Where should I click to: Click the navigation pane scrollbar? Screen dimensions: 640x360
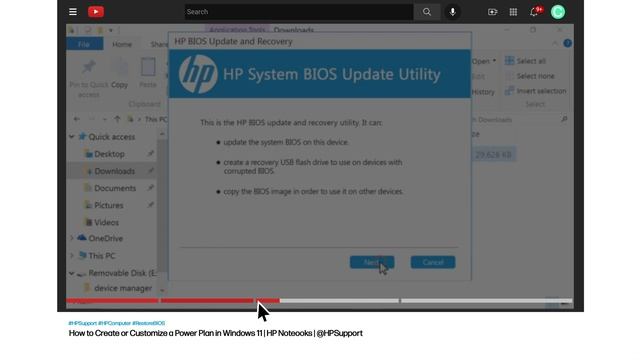tap(162, 204)
